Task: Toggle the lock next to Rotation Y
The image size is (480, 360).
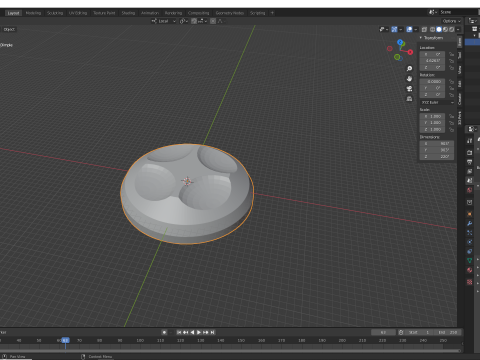Action: 451,88
